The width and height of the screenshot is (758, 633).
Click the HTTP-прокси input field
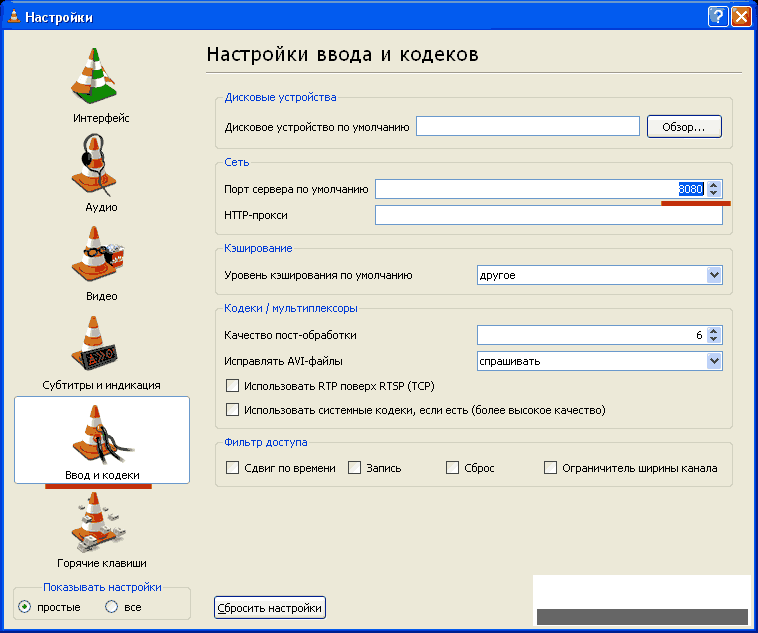[x=549, y=215]
